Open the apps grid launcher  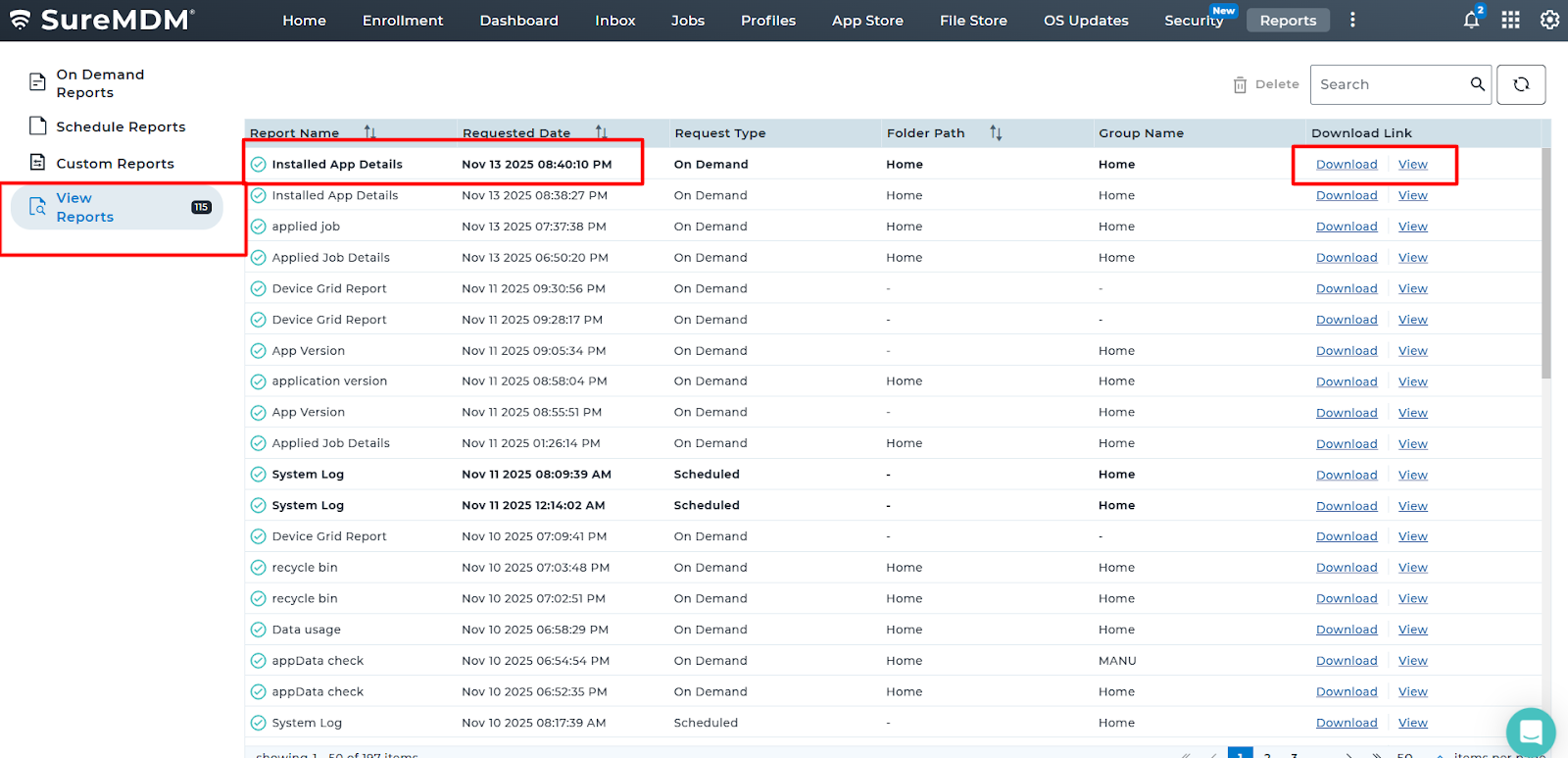pos(1510,20)
